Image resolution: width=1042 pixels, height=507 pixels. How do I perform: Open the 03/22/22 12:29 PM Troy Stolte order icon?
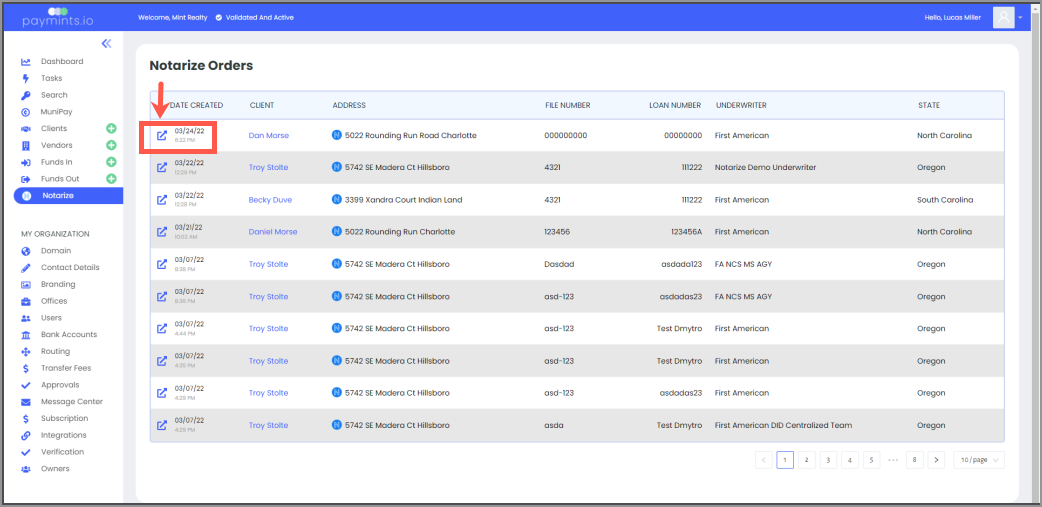[161, 167]
